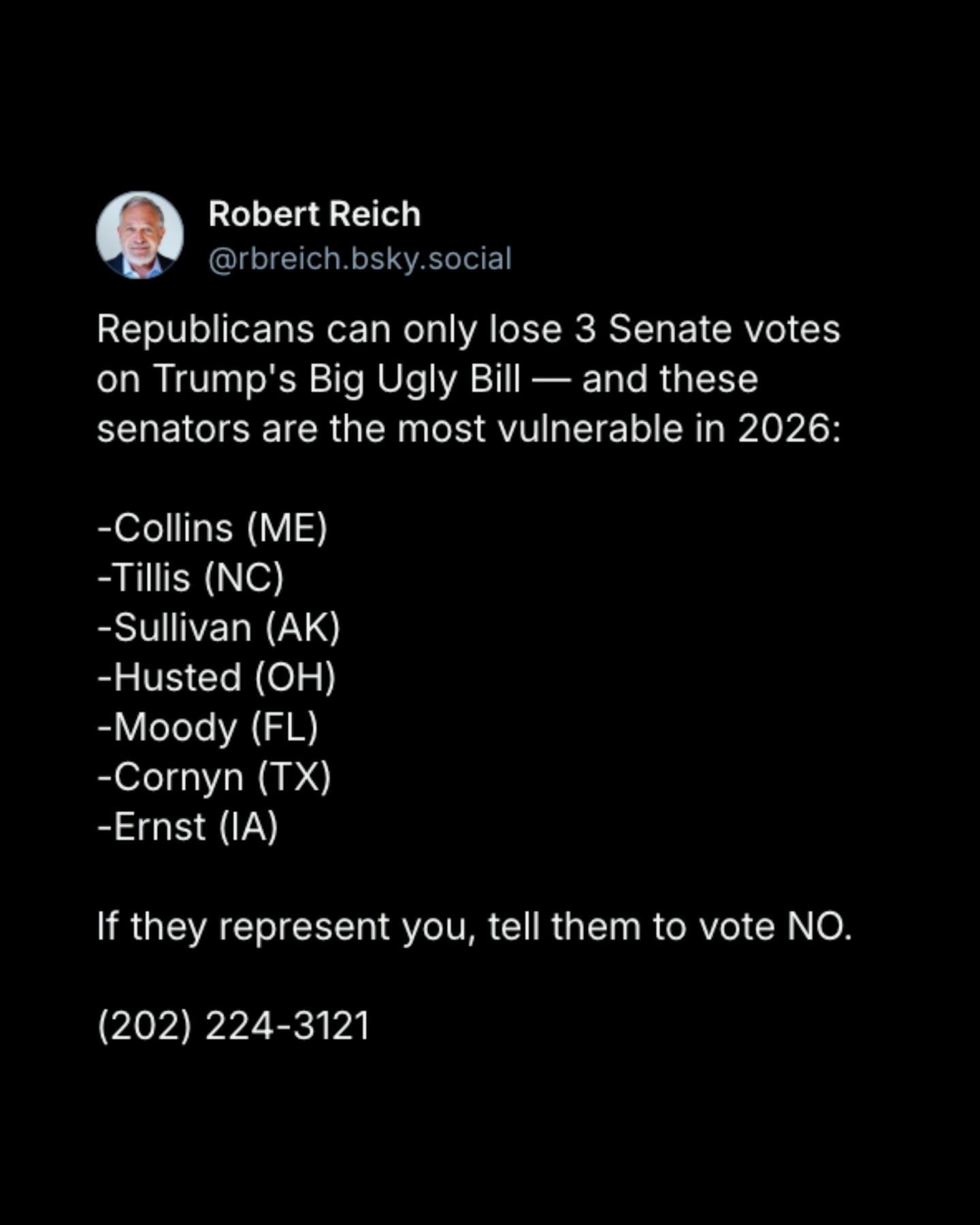Click the 'tell them to vote NO' sentence
The height and width of the screenshot is (1225, 980).
point(474,926)
